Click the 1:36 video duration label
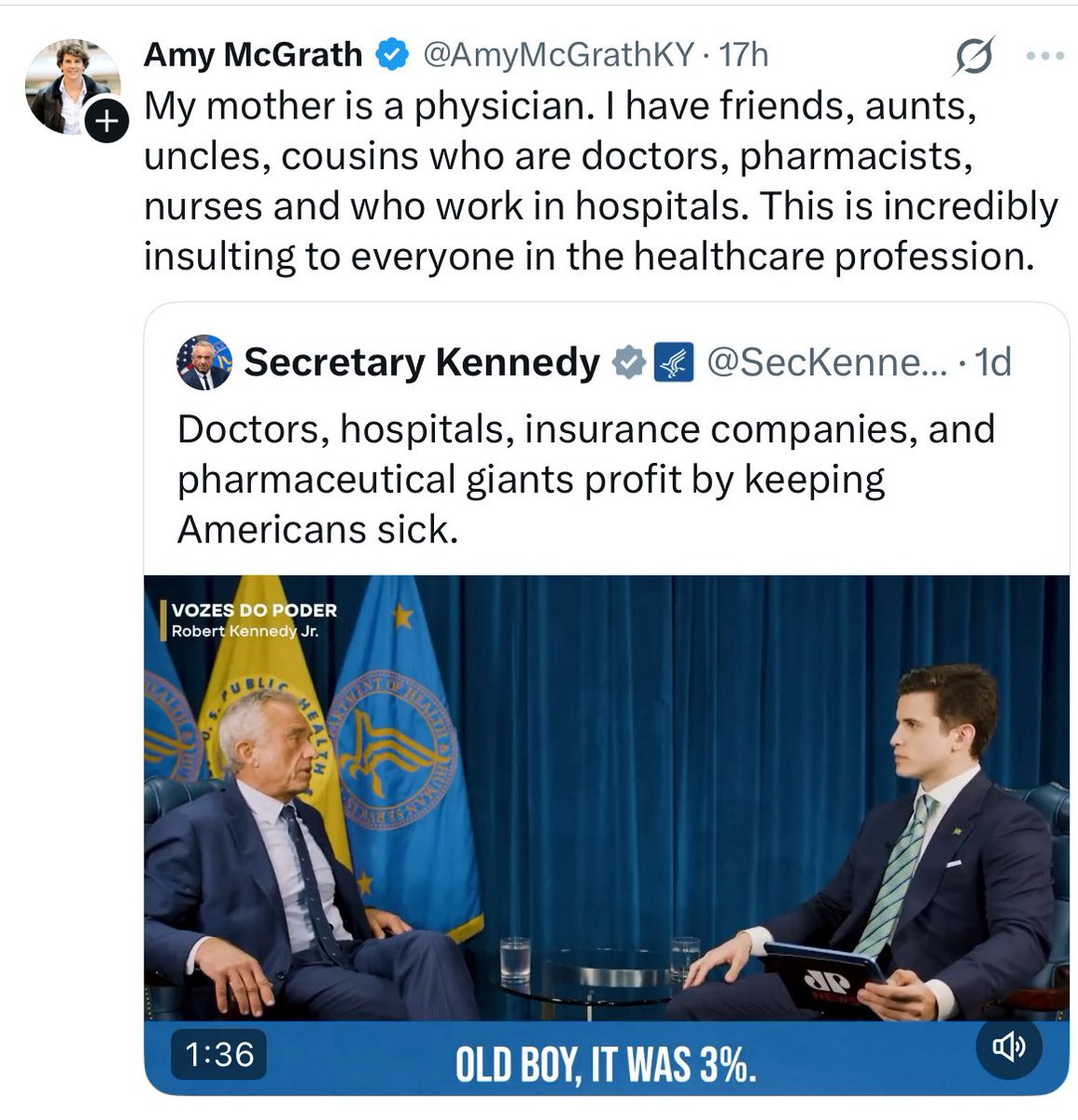 (x=219, y=1055)
